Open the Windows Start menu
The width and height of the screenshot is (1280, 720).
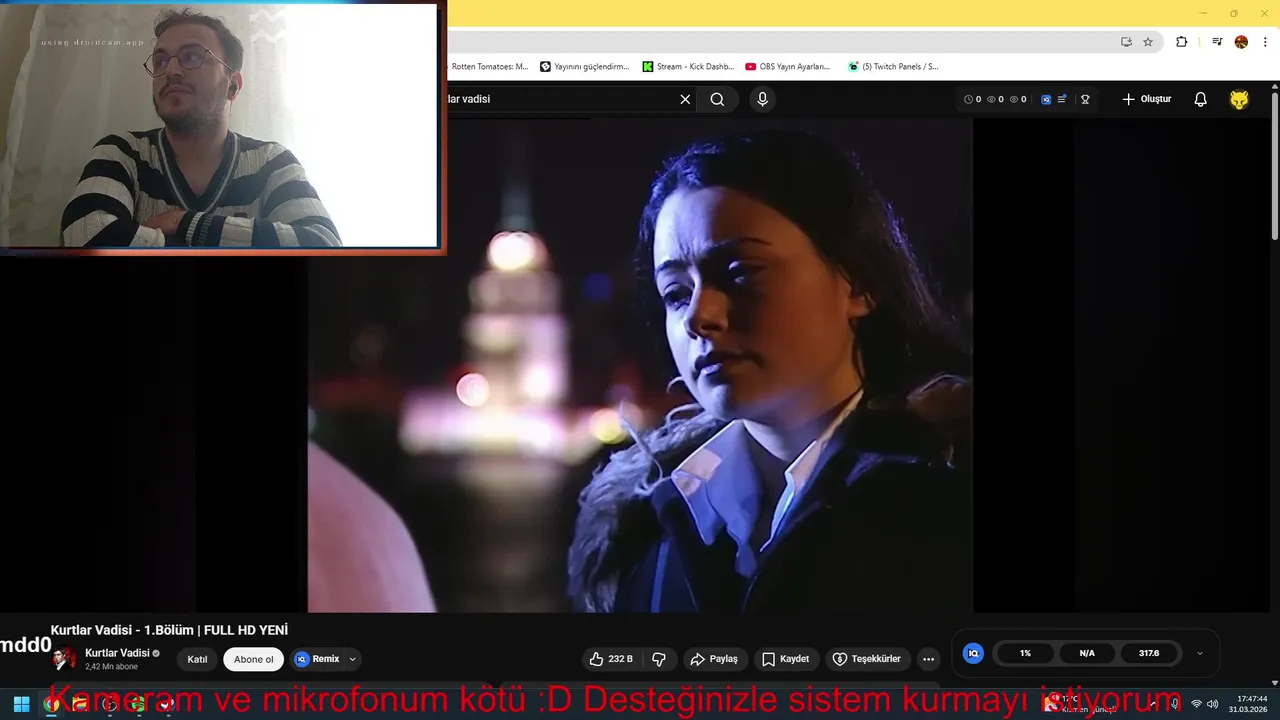pyautogui.click(x=21, y=704)
